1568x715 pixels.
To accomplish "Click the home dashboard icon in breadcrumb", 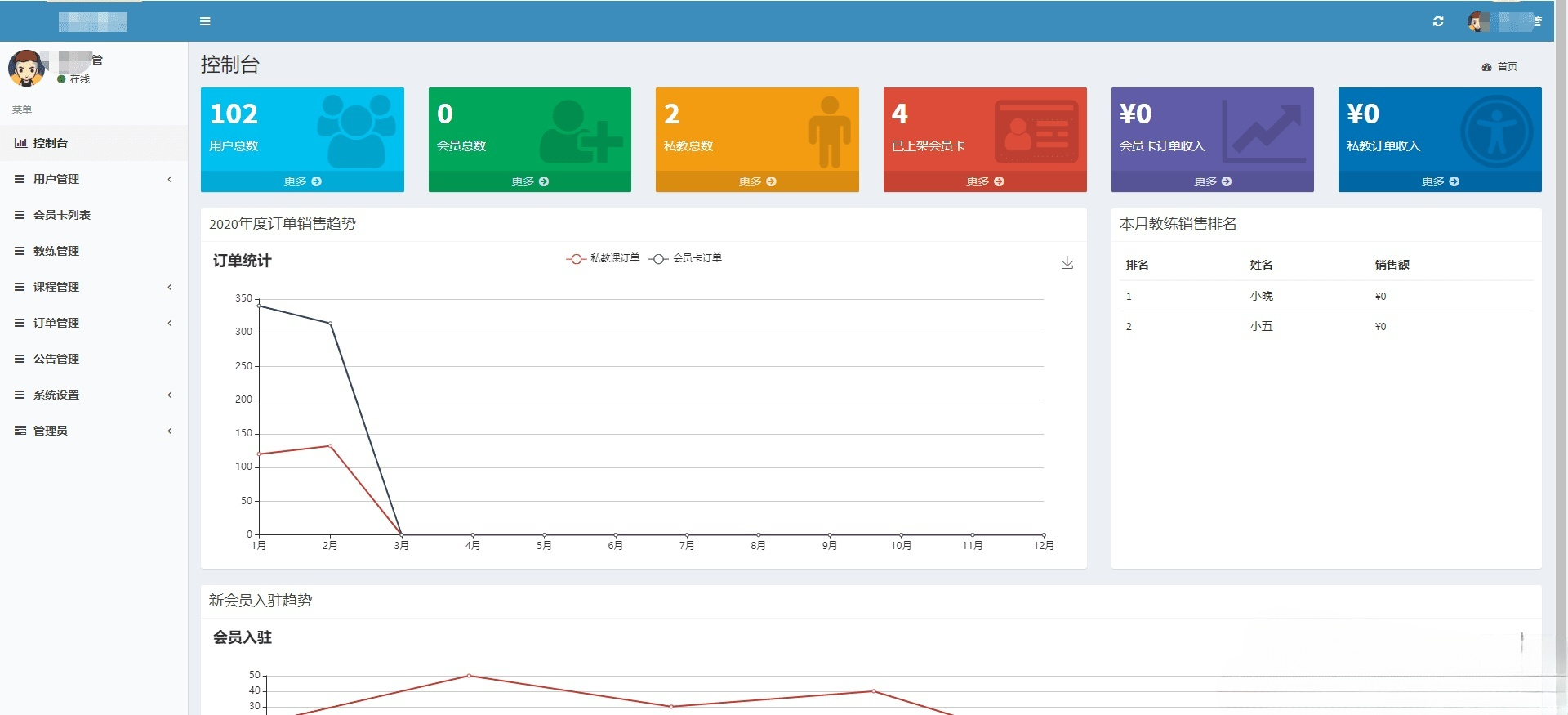I will pyautogui.click(x=1486, y=67).
